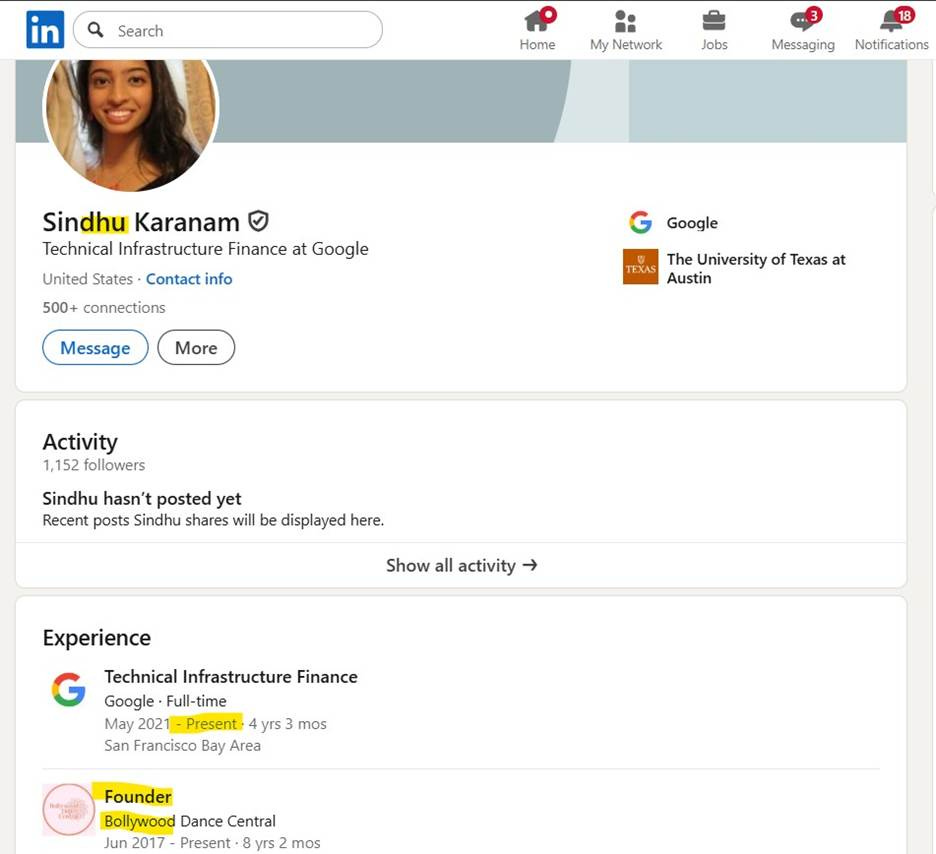
Task: Click the verification shield badge beside the name
Action: click(258, 221)
